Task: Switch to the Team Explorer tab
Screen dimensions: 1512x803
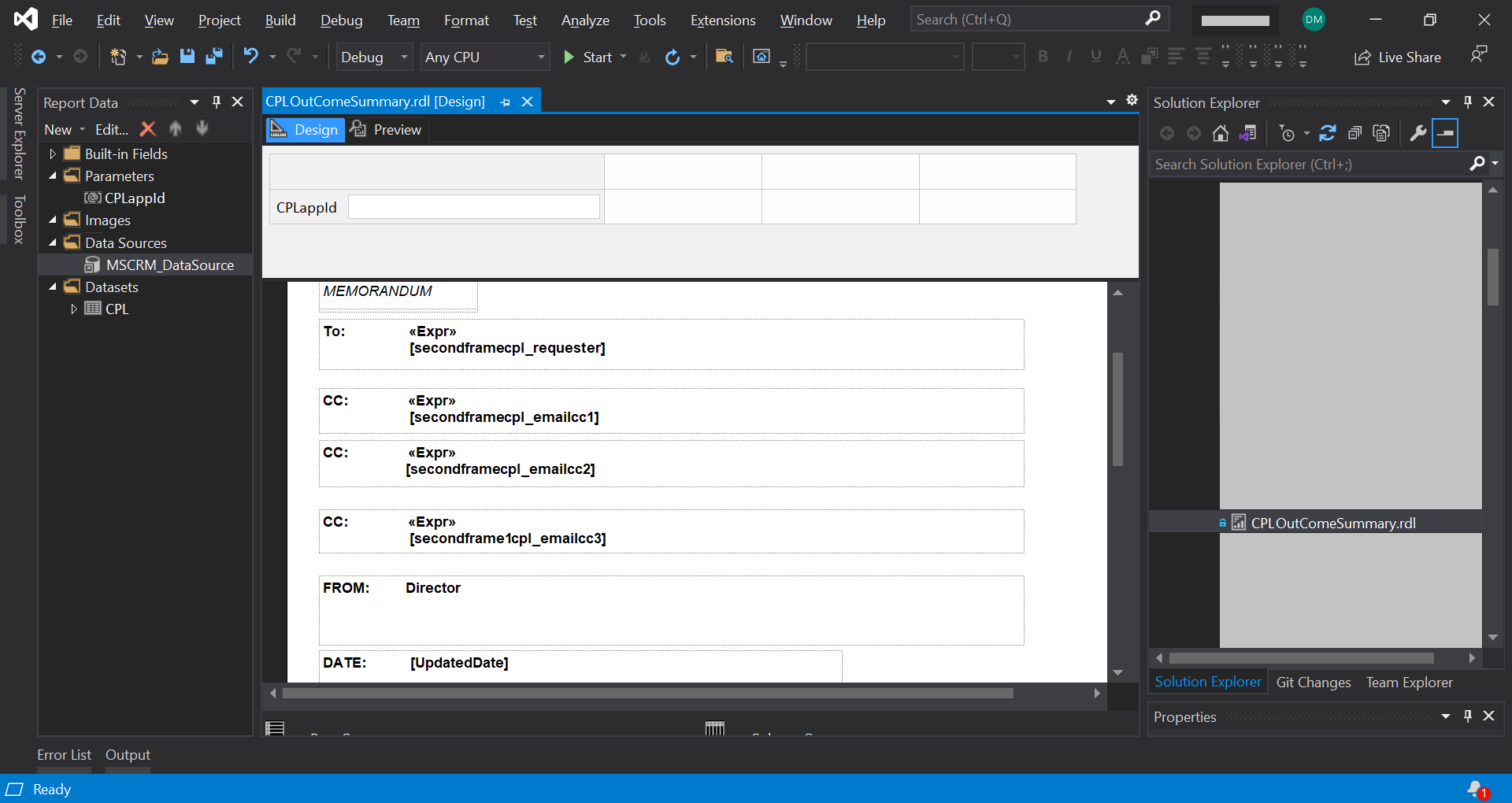Action: 1410,683
